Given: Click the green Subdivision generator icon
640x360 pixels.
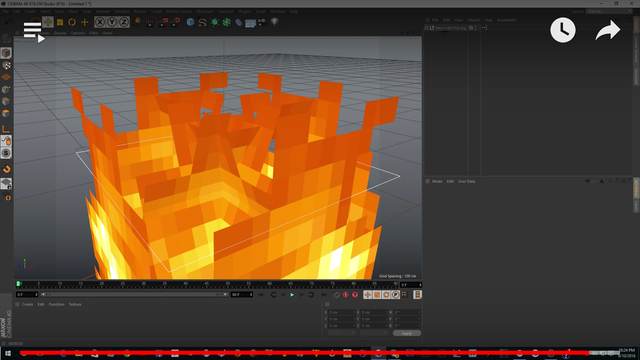Looking at the screenshot, I should click(215, 22).
